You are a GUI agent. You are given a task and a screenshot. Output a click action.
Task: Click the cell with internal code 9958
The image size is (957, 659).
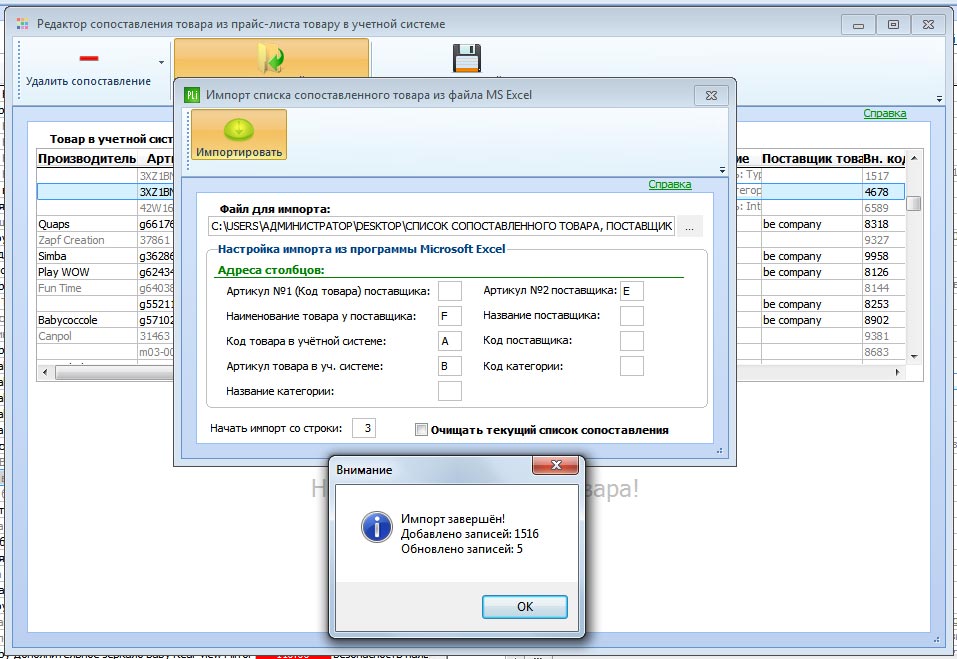[884, 256]
